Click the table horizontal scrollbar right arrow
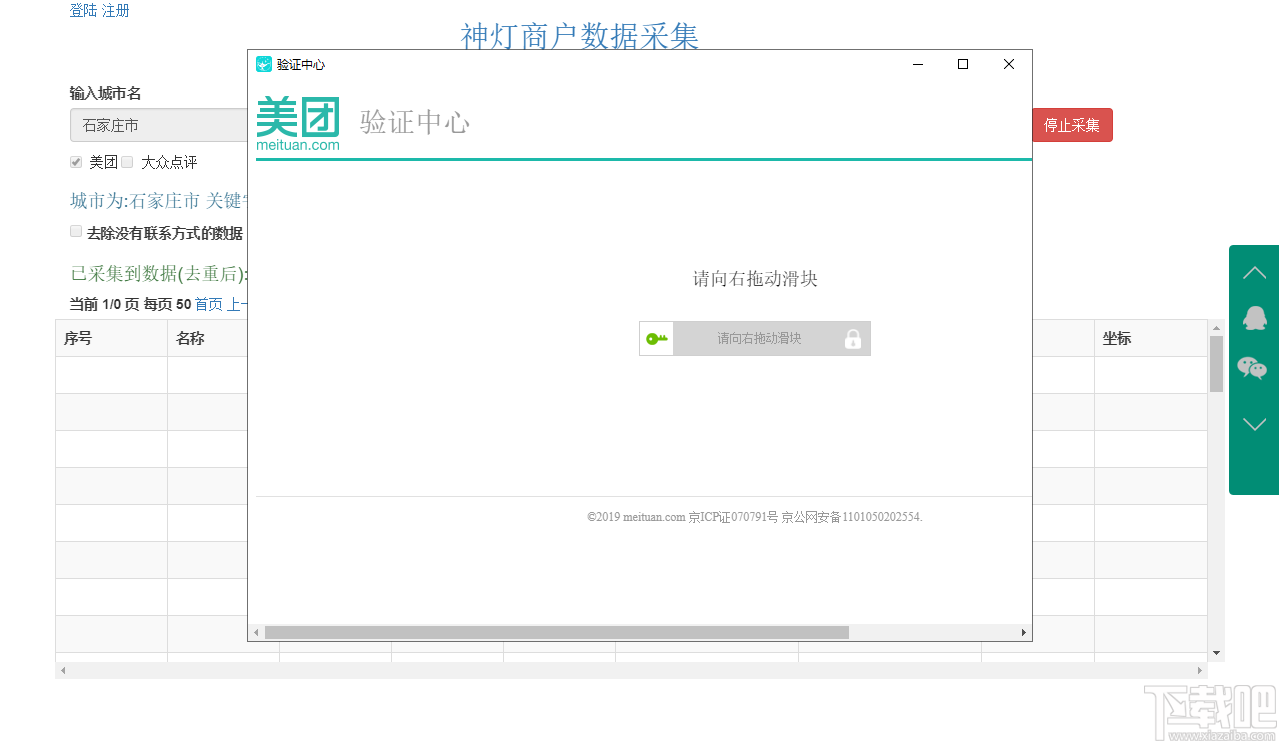The image size is (1279, 741). (1199, 670)
